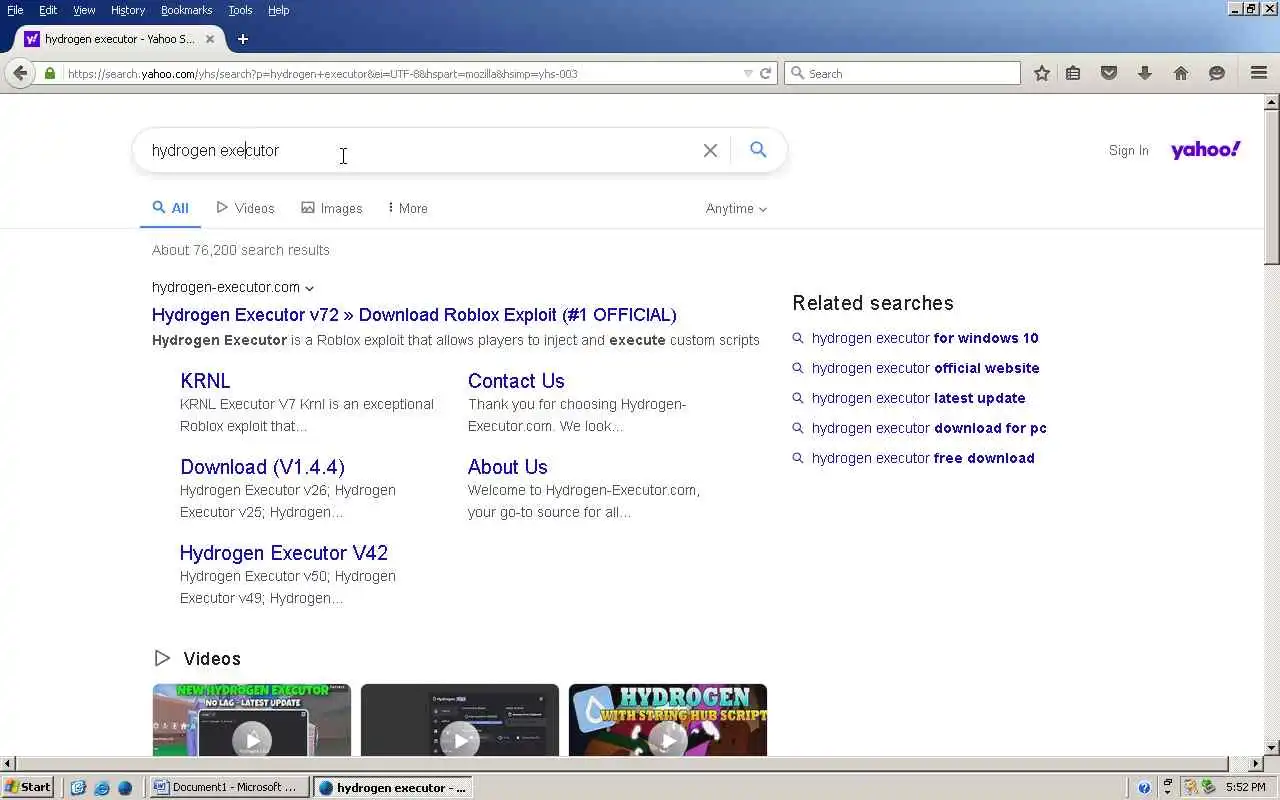The width and height of the screenshot is (1280, 800).
Task: Open the Anytime time filter dropdown
Action: tap(737, 208)
